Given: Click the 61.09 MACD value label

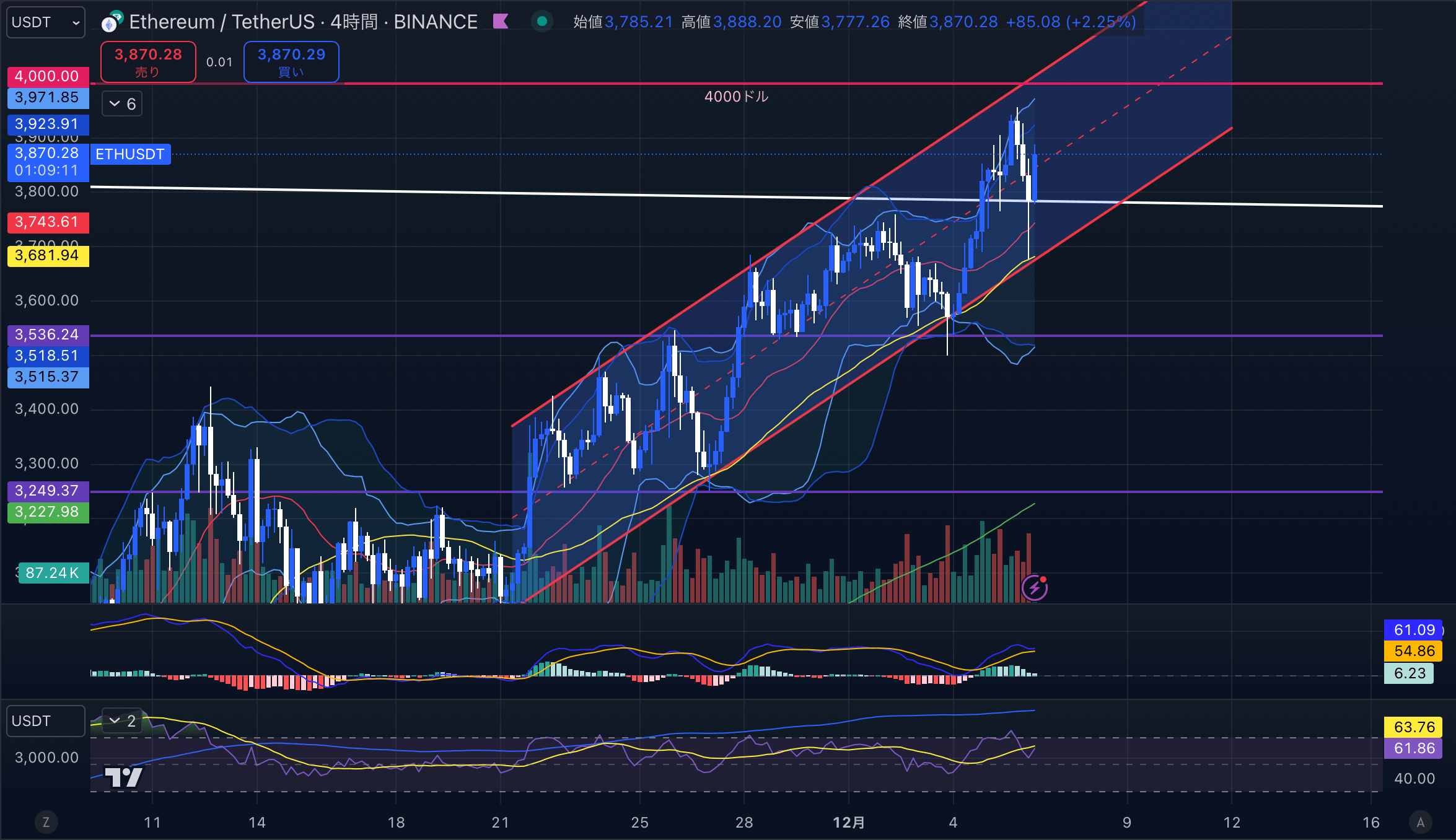Looking at the screenshot, I should point(1413,630).
